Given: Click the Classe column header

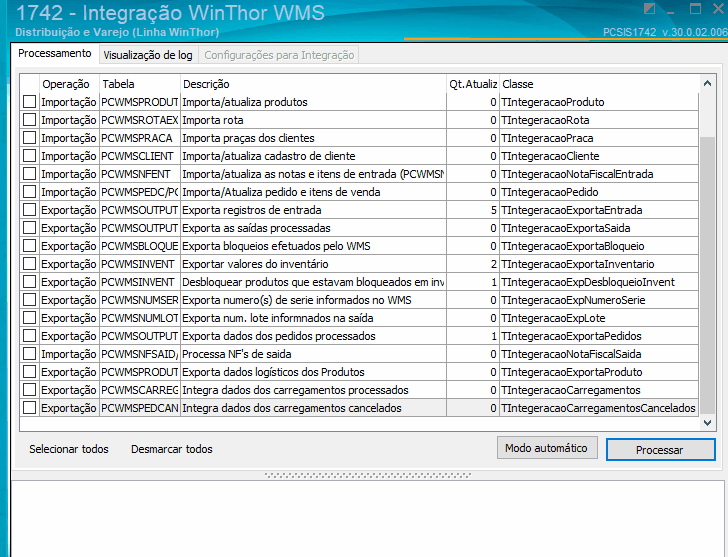Looking at the screenshot, I should tap(599, 84).
